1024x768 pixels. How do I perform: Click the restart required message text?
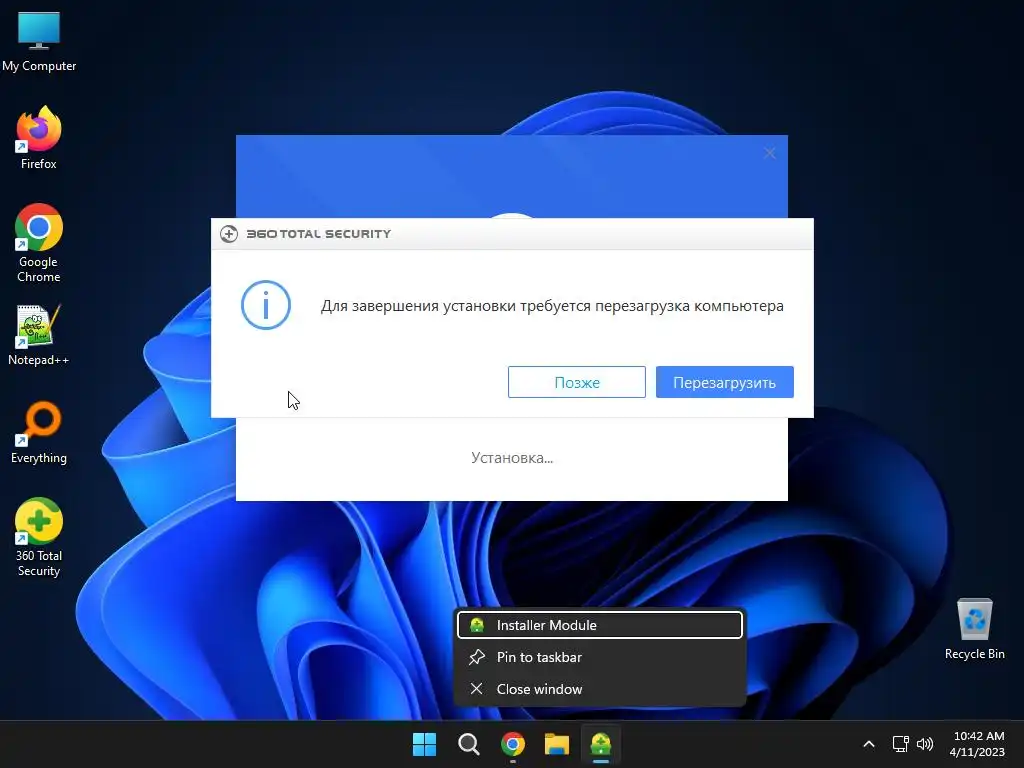pos(552,306)
